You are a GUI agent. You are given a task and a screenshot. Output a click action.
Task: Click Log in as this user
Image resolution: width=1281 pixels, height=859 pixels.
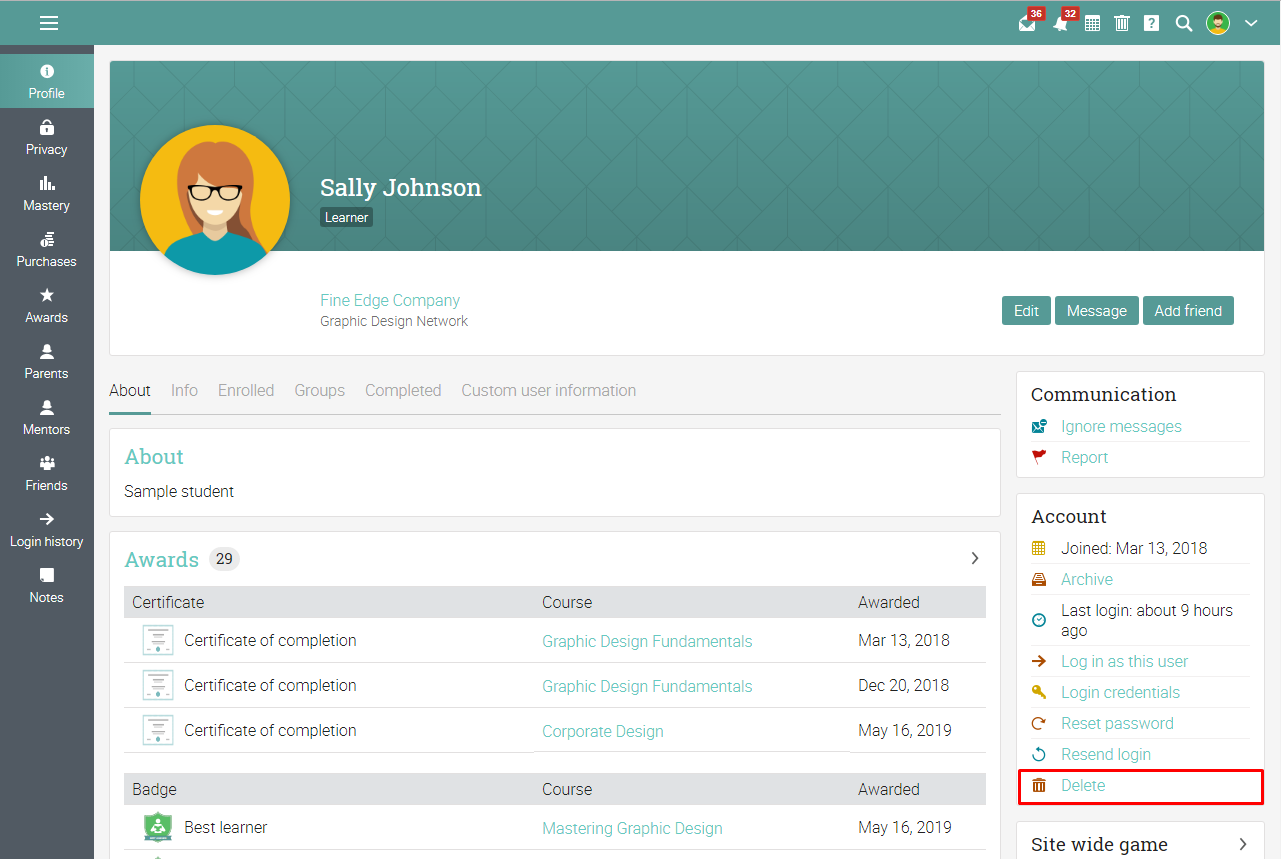pyautogui.click(x=1124, y=662)
